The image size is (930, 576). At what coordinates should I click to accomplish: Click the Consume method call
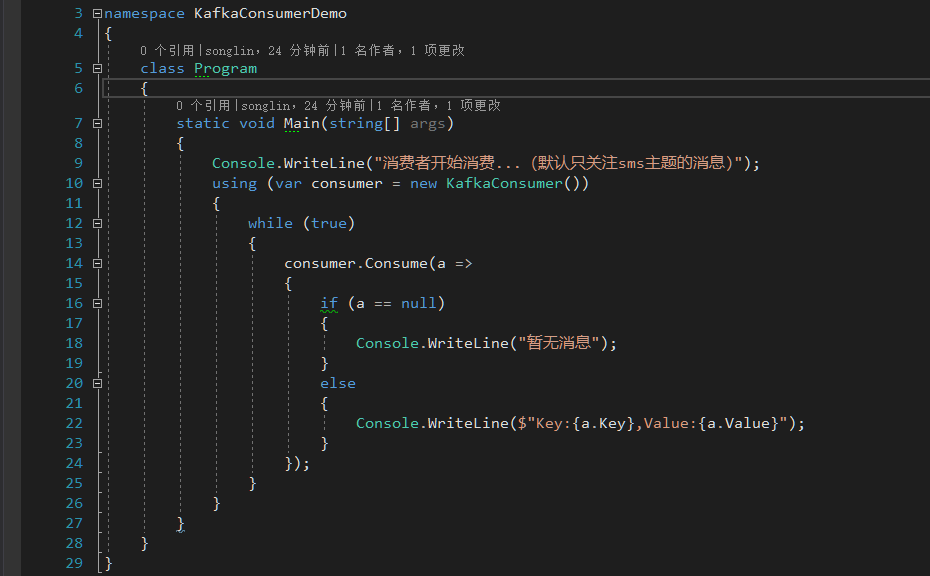pyautogui.click(x=396, y=263)
